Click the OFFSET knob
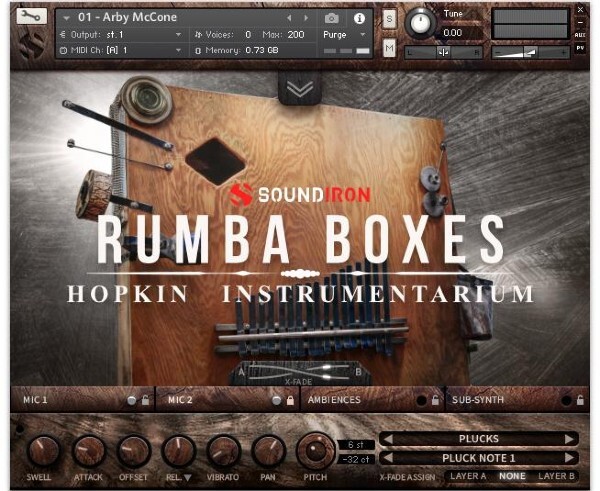The height and width of the screenshot is (491, 600). [133, 452]
